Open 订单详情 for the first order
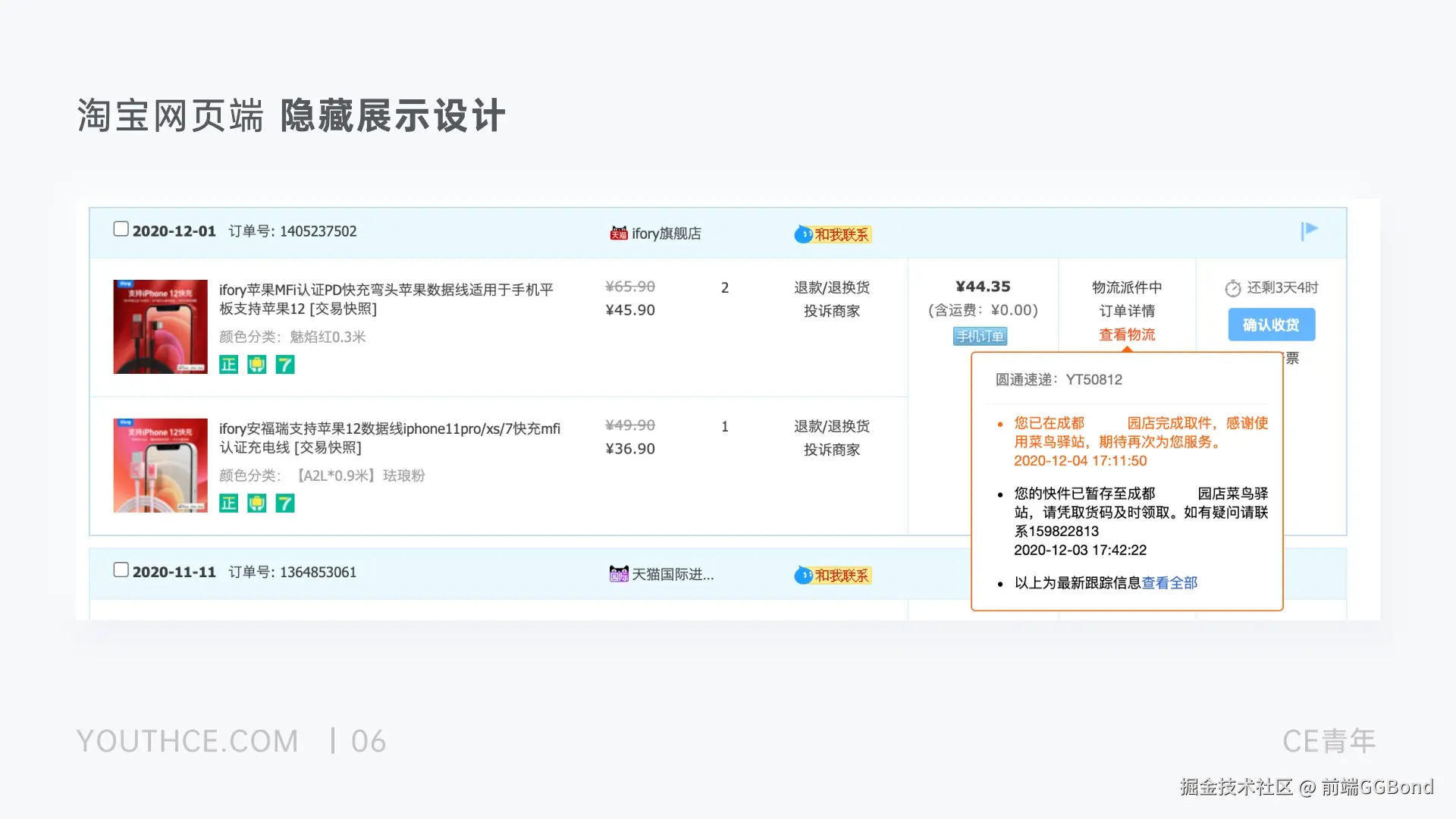 tap(1127, 311)
